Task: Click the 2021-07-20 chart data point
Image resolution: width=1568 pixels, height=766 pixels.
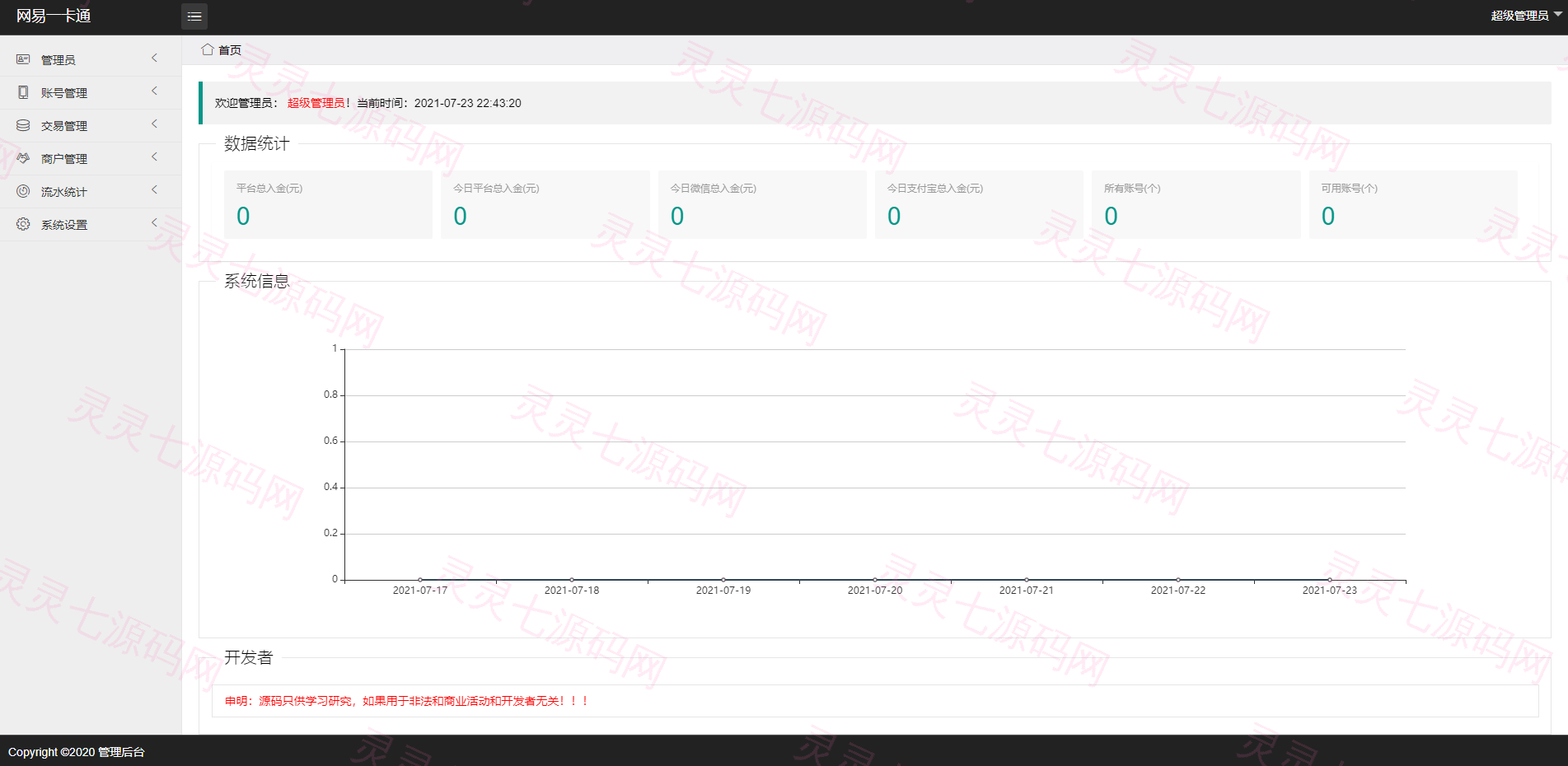Action: pos(875,580)
